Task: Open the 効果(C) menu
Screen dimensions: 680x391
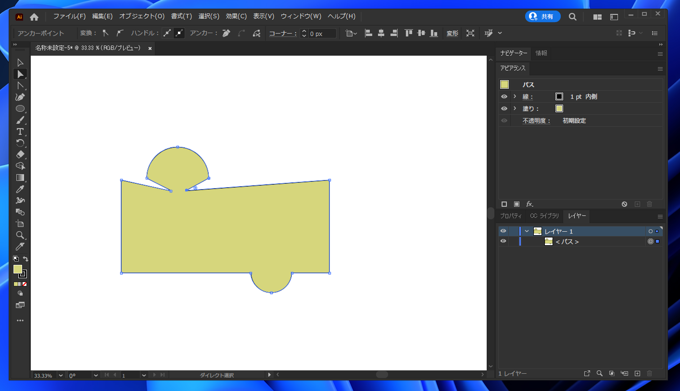Action: 236,16
